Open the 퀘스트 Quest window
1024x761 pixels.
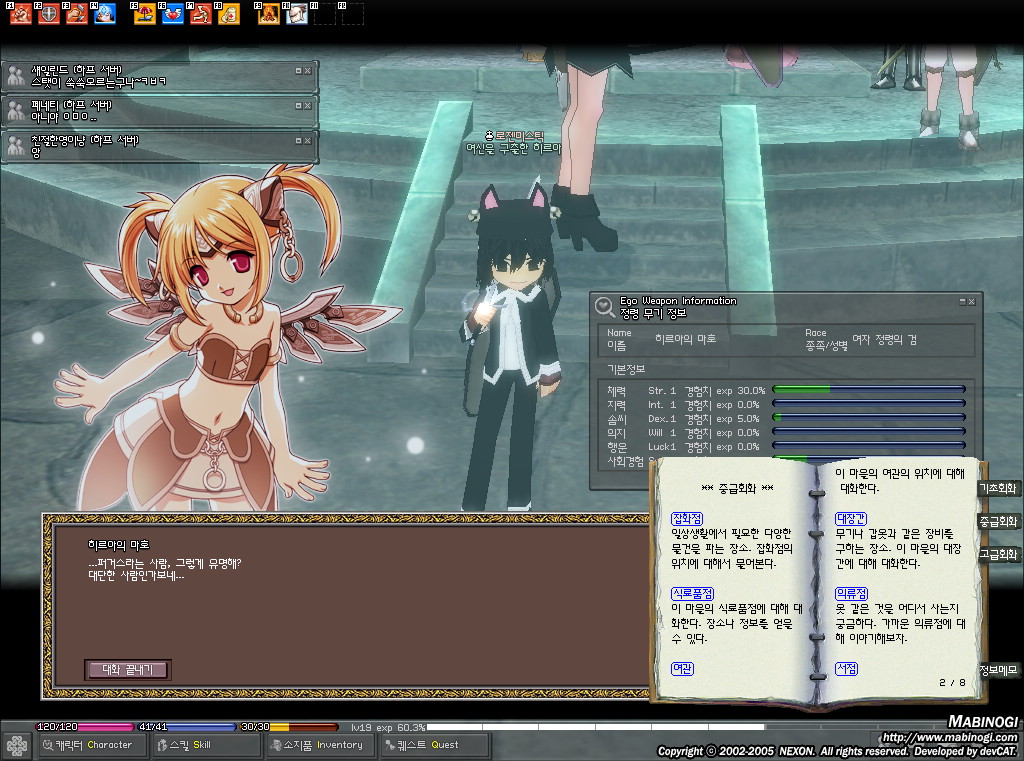(x=436, y=745)
